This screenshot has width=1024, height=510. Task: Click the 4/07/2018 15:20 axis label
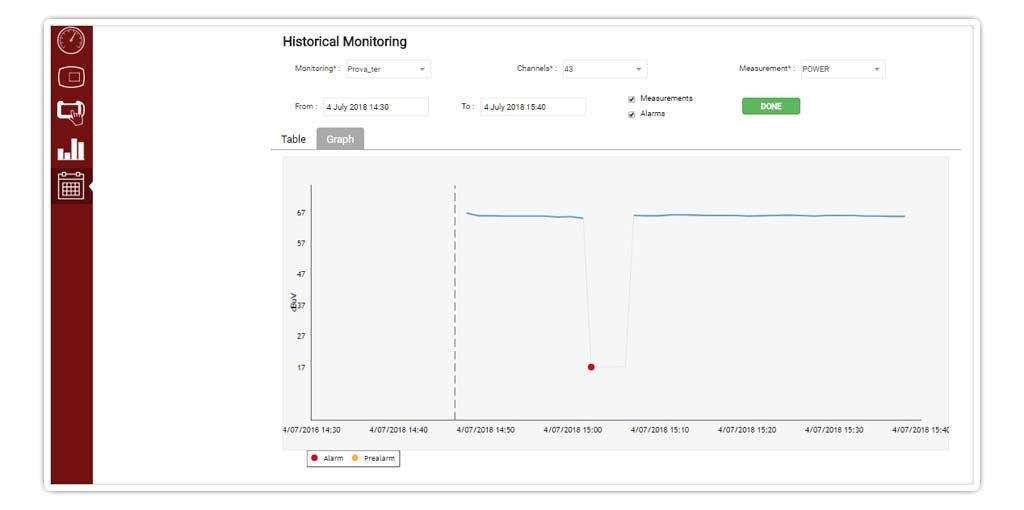747,430
